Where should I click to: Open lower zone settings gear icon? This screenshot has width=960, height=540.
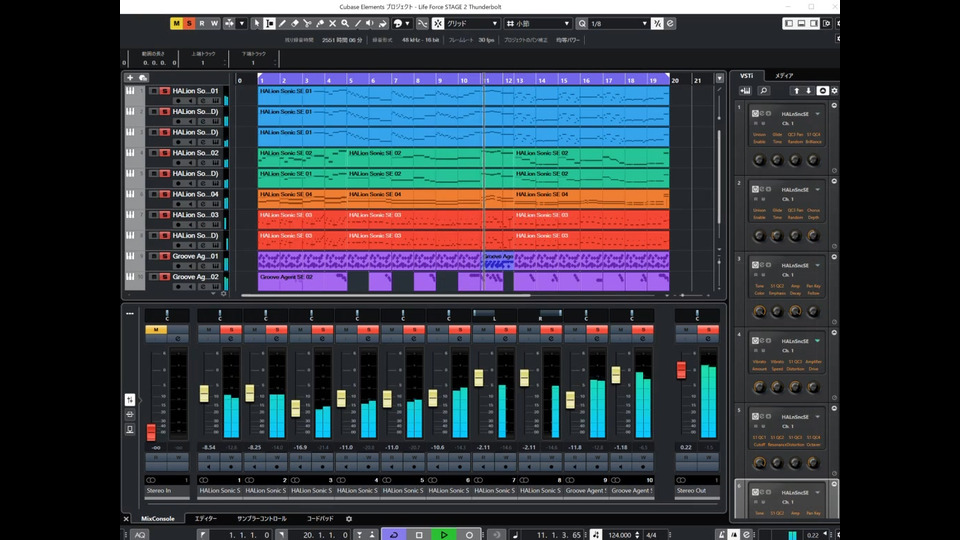tap(349, 519)
